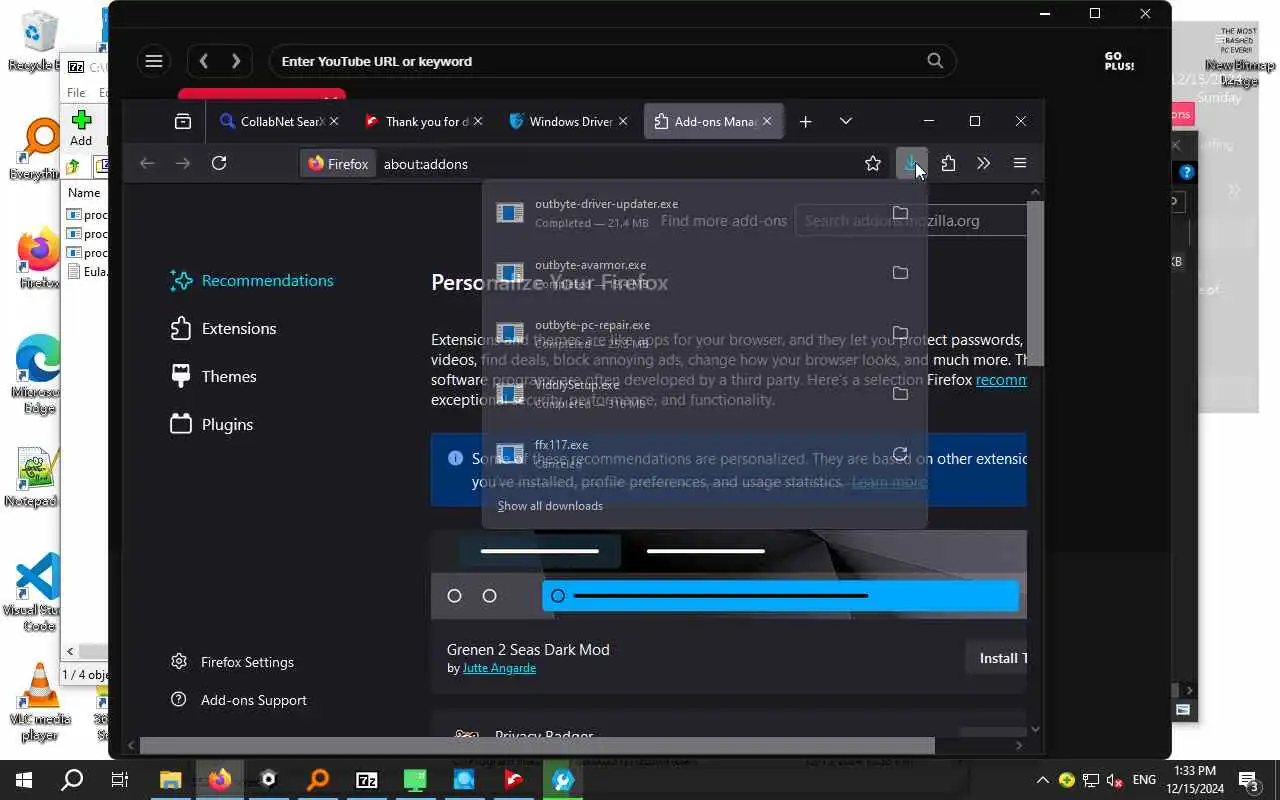
Task: Install the Grenen 2 Seas Dark Mod theme
Action: pyautogui.click(x=996, y=658)
